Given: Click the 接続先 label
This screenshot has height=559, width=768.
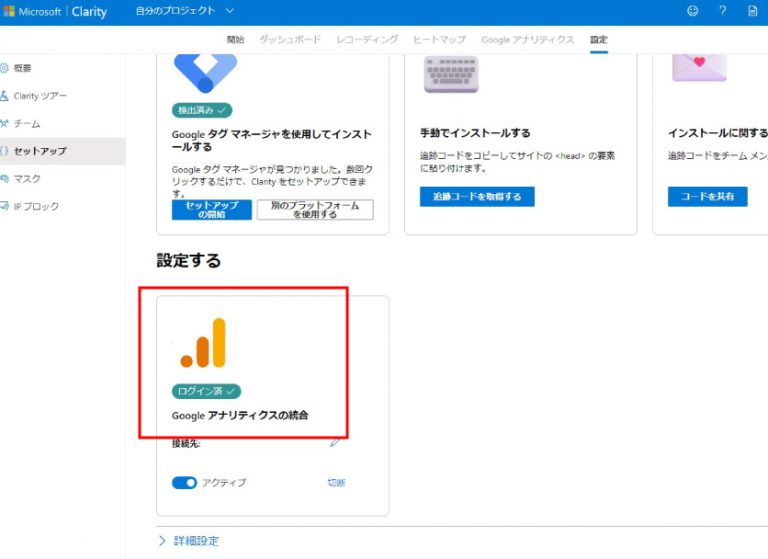Looking at the screenshot, I should pos(186,443).
